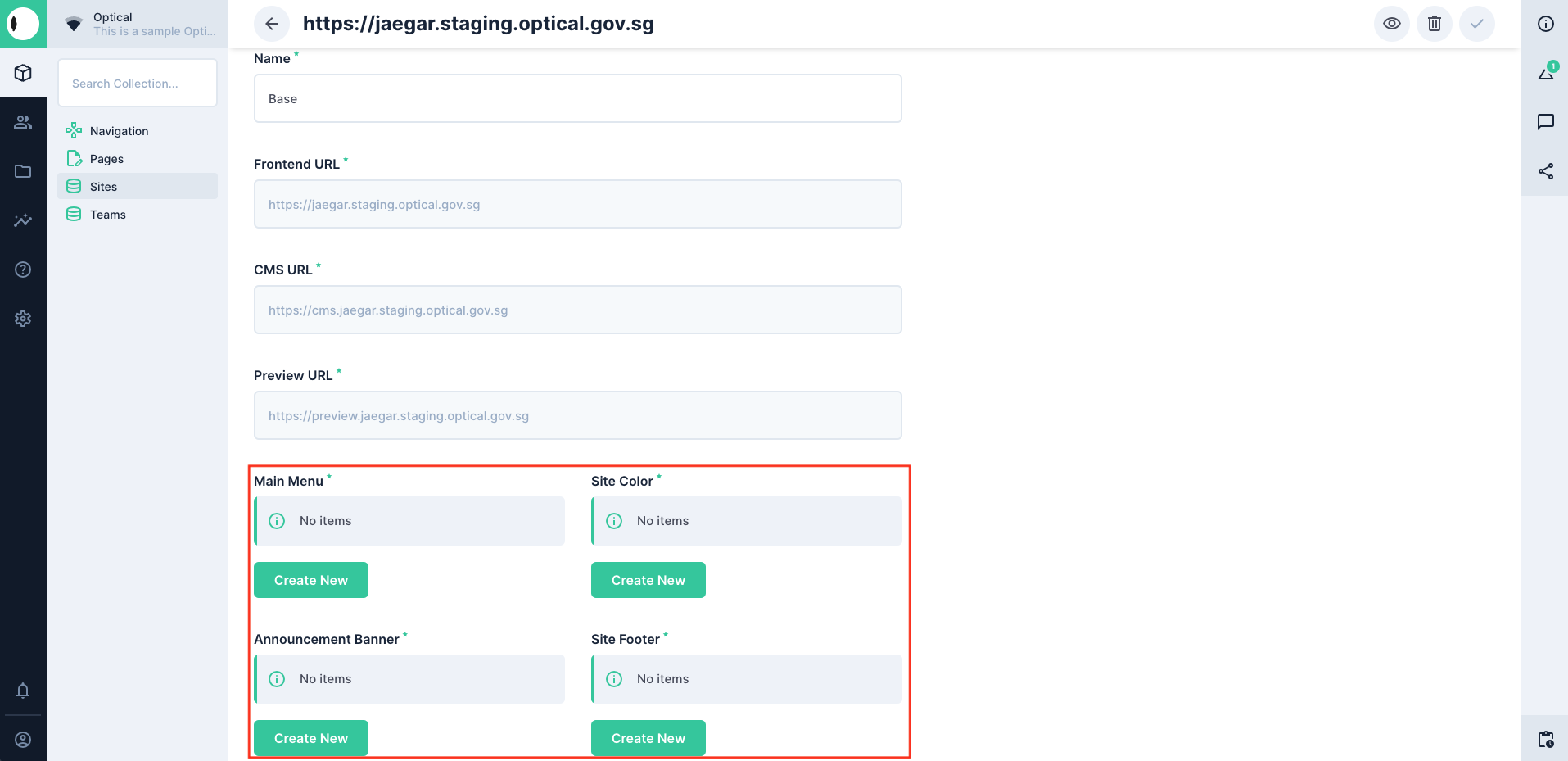
Task: Click Create New under Site Footer
Action: [x=648, y=738]
